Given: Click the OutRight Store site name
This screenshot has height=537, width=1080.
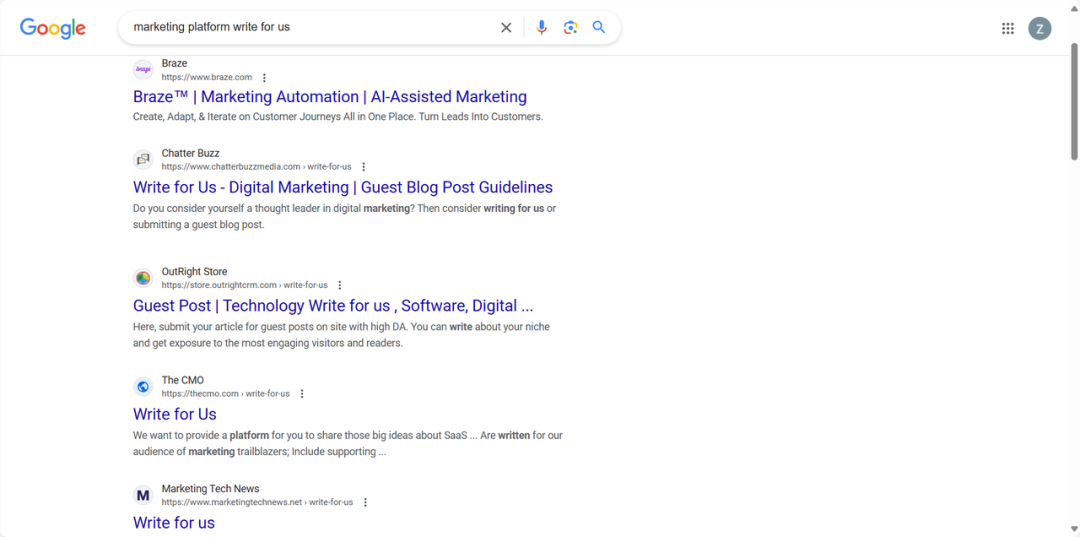Looking at the screenshot, I should (x=194, y=271).
